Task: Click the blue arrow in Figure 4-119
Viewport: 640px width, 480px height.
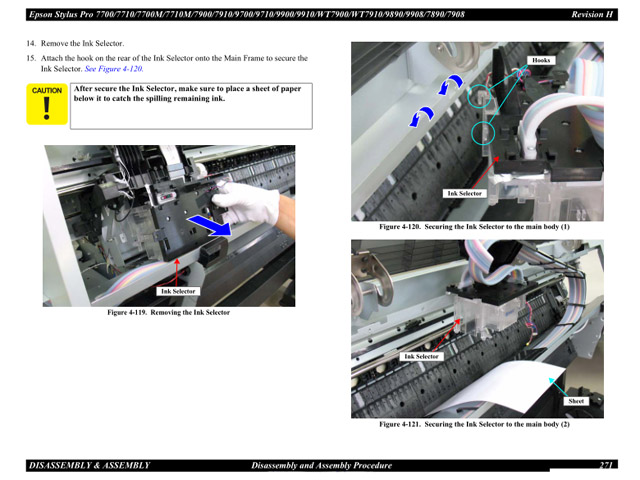Action: [x=213, y=222]
